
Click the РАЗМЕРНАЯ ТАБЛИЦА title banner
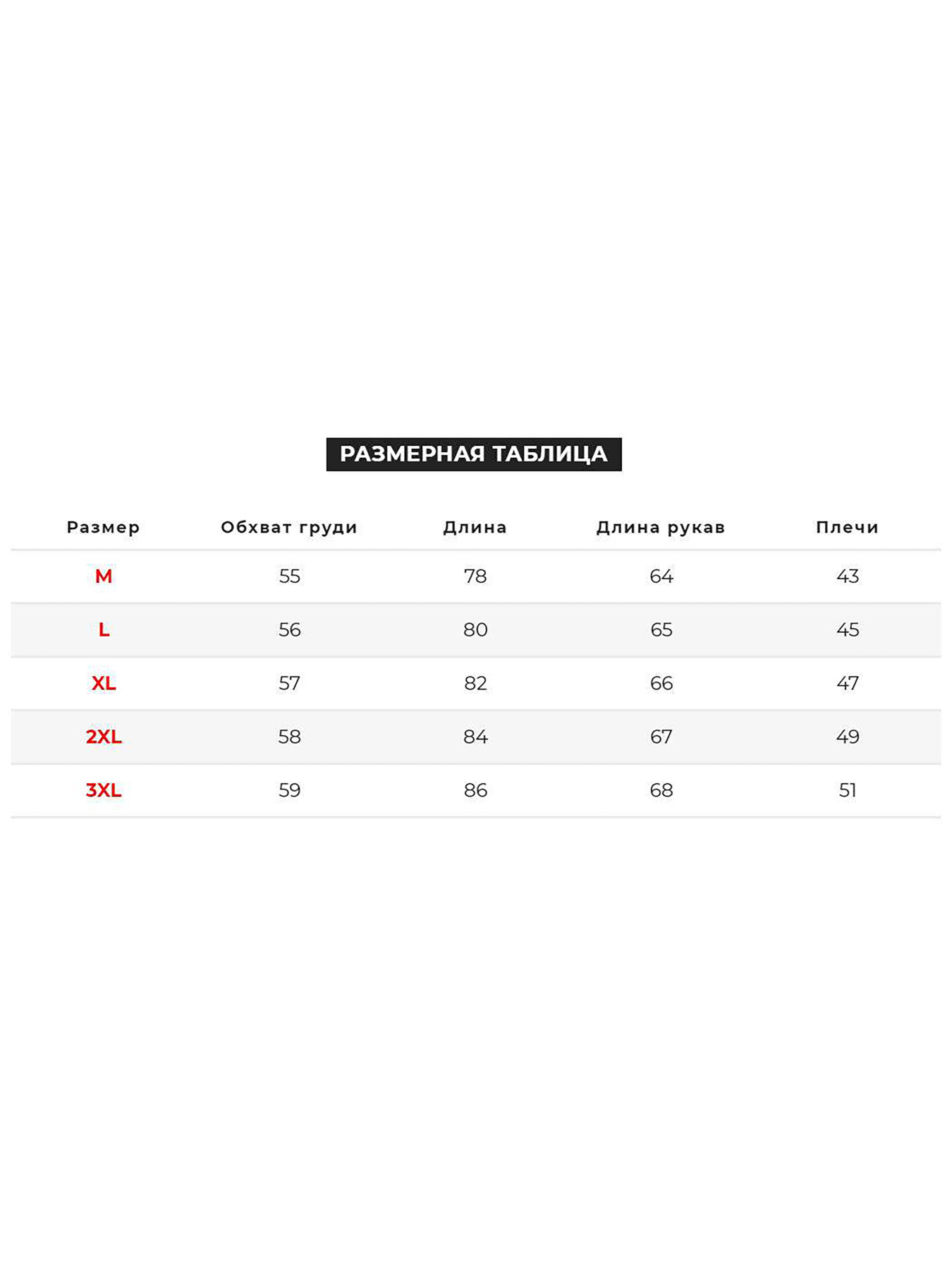tap(473, 454)
